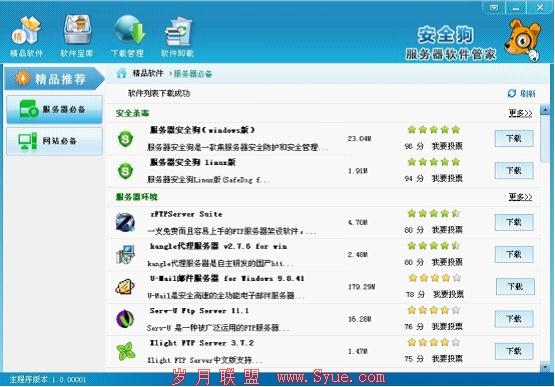
Task: Click 我要投票 for Xlight FTP Server
Action: tap(447, 359)
